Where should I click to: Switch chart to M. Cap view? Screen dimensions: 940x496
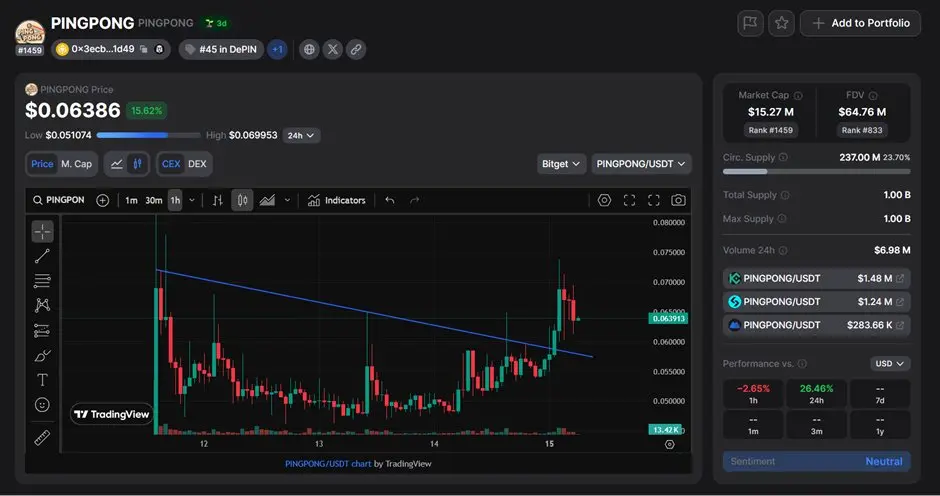click(77, 164)
